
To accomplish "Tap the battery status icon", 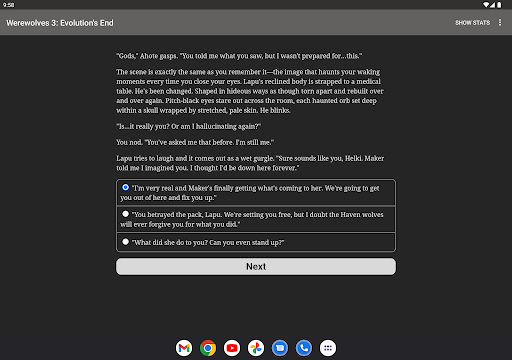I will 499,5.
